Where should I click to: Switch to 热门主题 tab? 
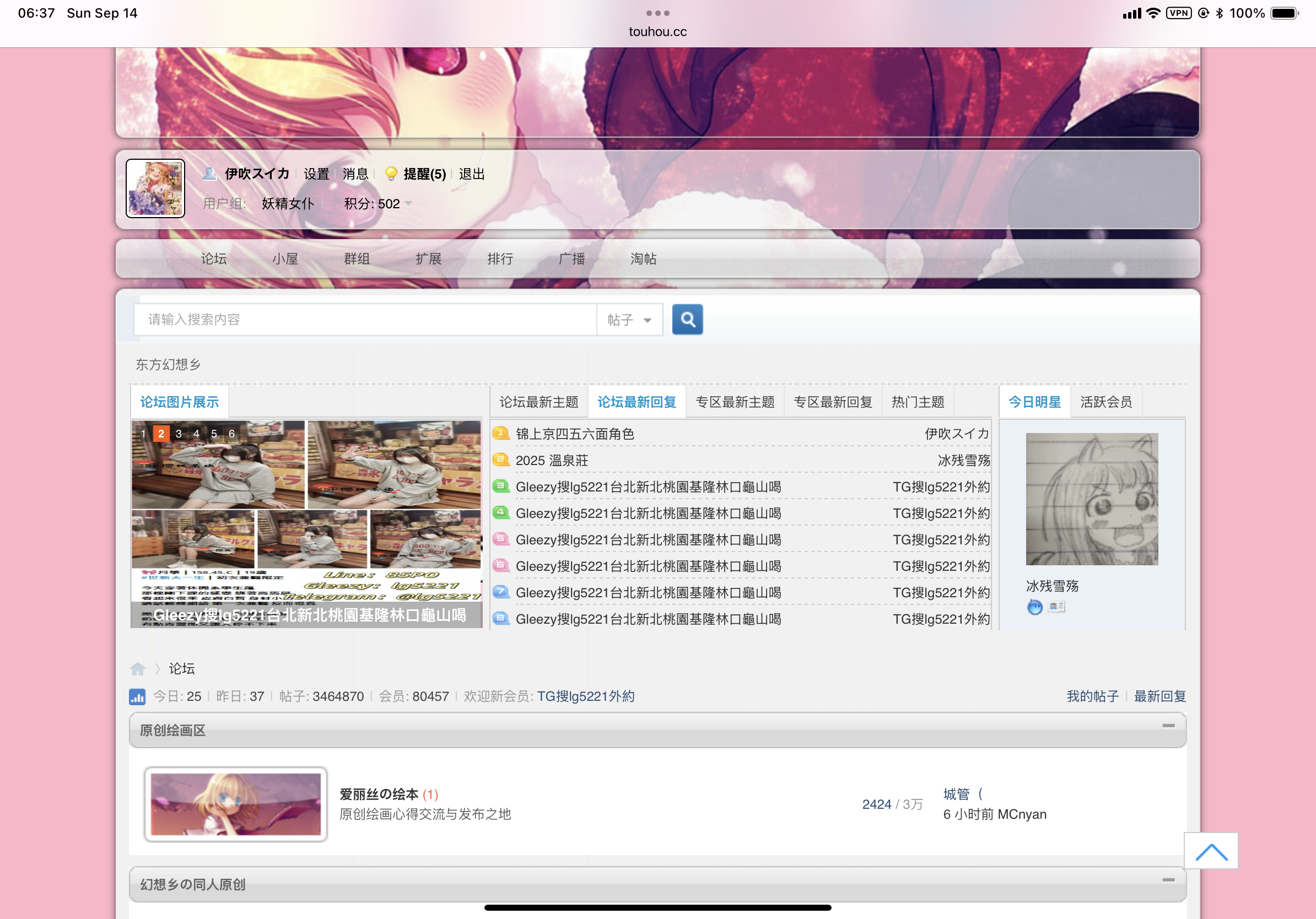coord(918,402)
